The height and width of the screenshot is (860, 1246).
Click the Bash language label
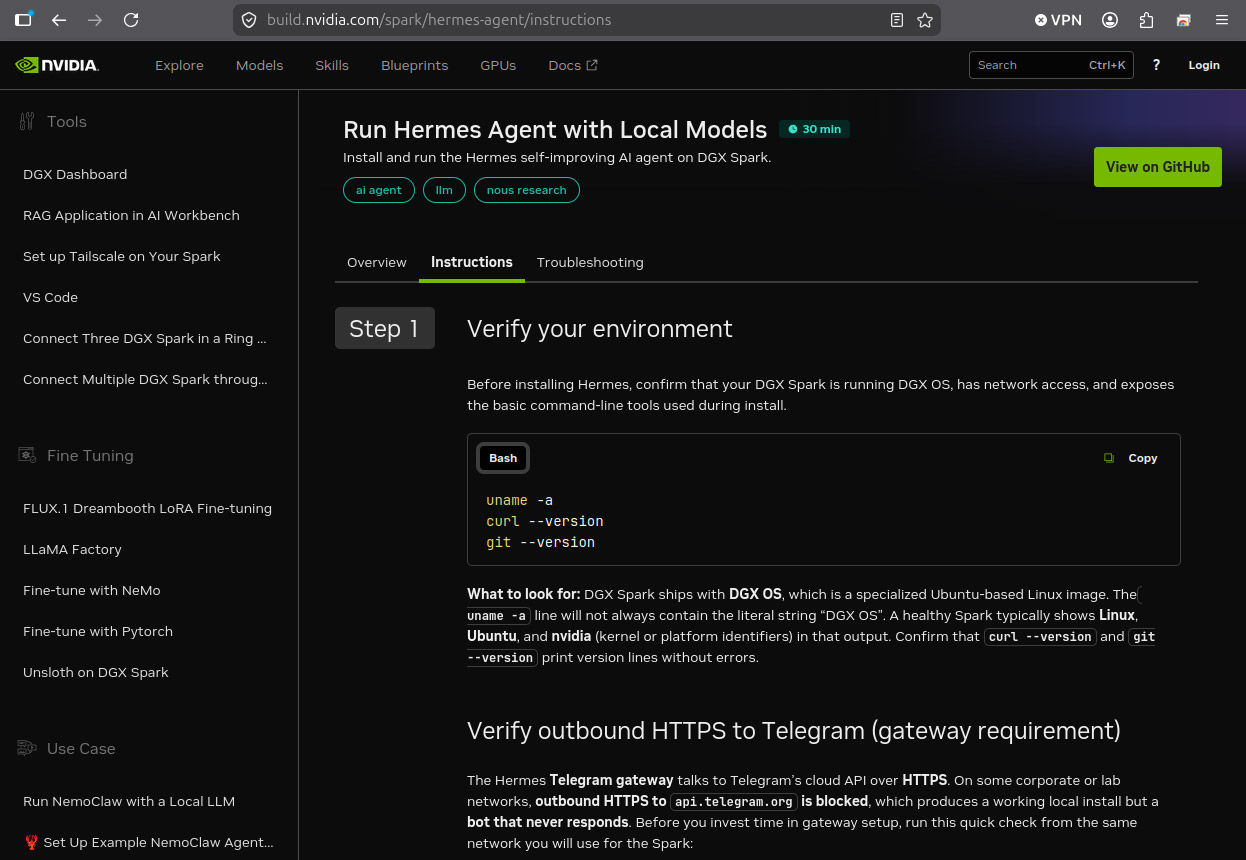(x=503, y=458)
